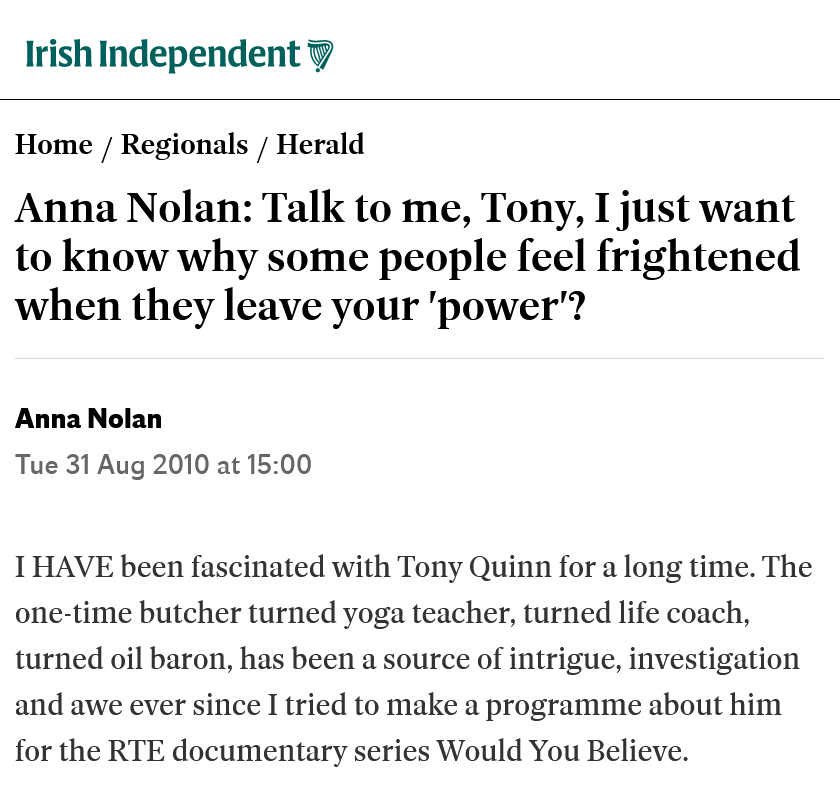Open the Anna Nolan author byline

coord(88,419)
